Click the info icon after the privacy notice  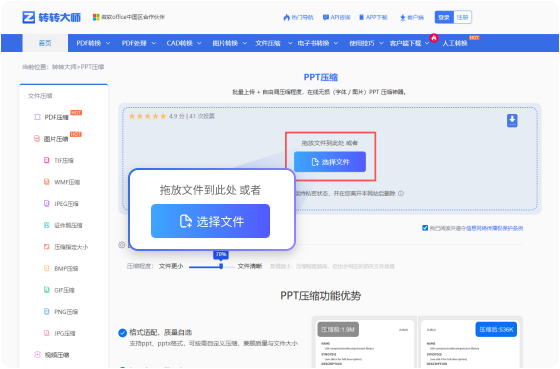(x=401, y=193)
